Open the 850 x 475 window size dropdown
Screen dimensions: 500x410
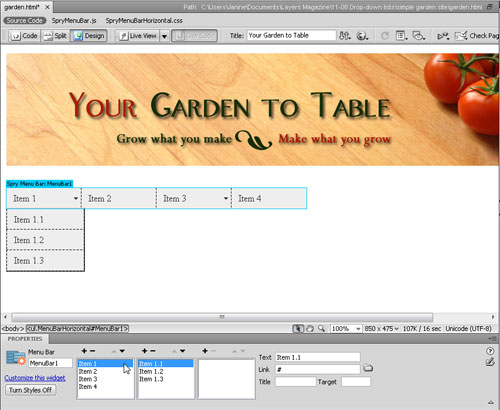(381, 329)
